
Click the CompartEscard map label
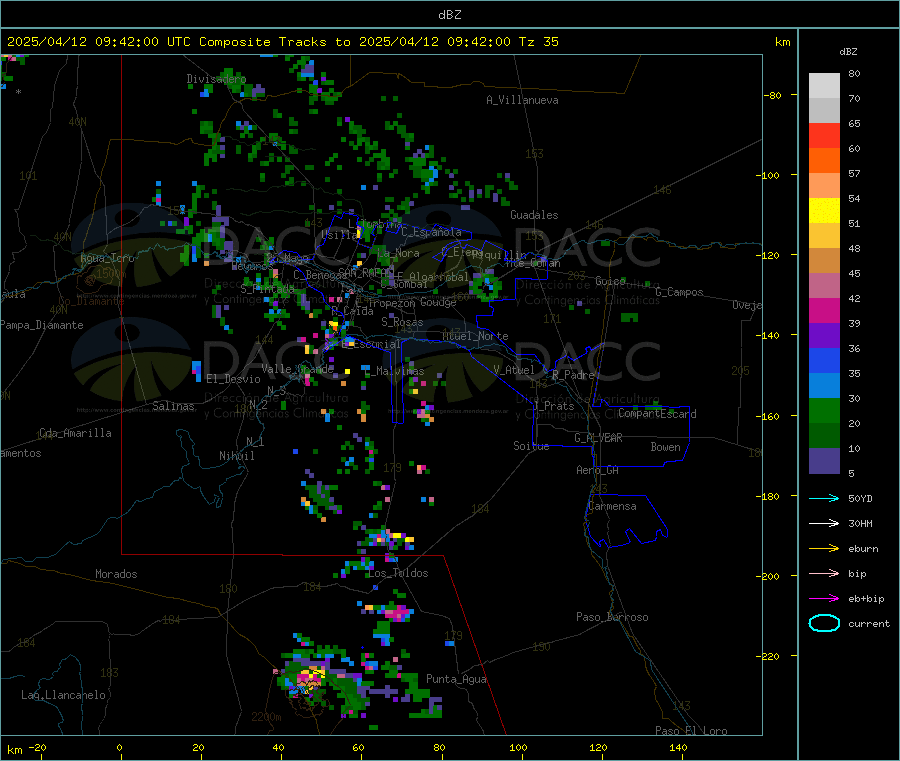coord(658,414)
